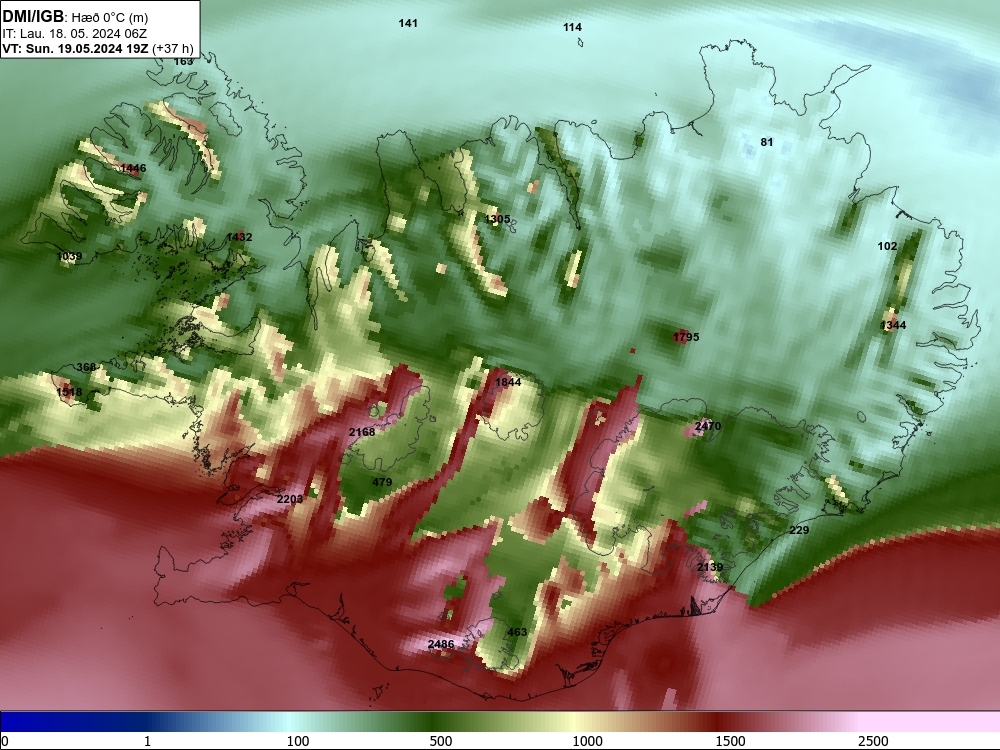The width and height of the screenshot is (1000, 750).
Task: Click the color scale label 1
Action: (147, 741)
